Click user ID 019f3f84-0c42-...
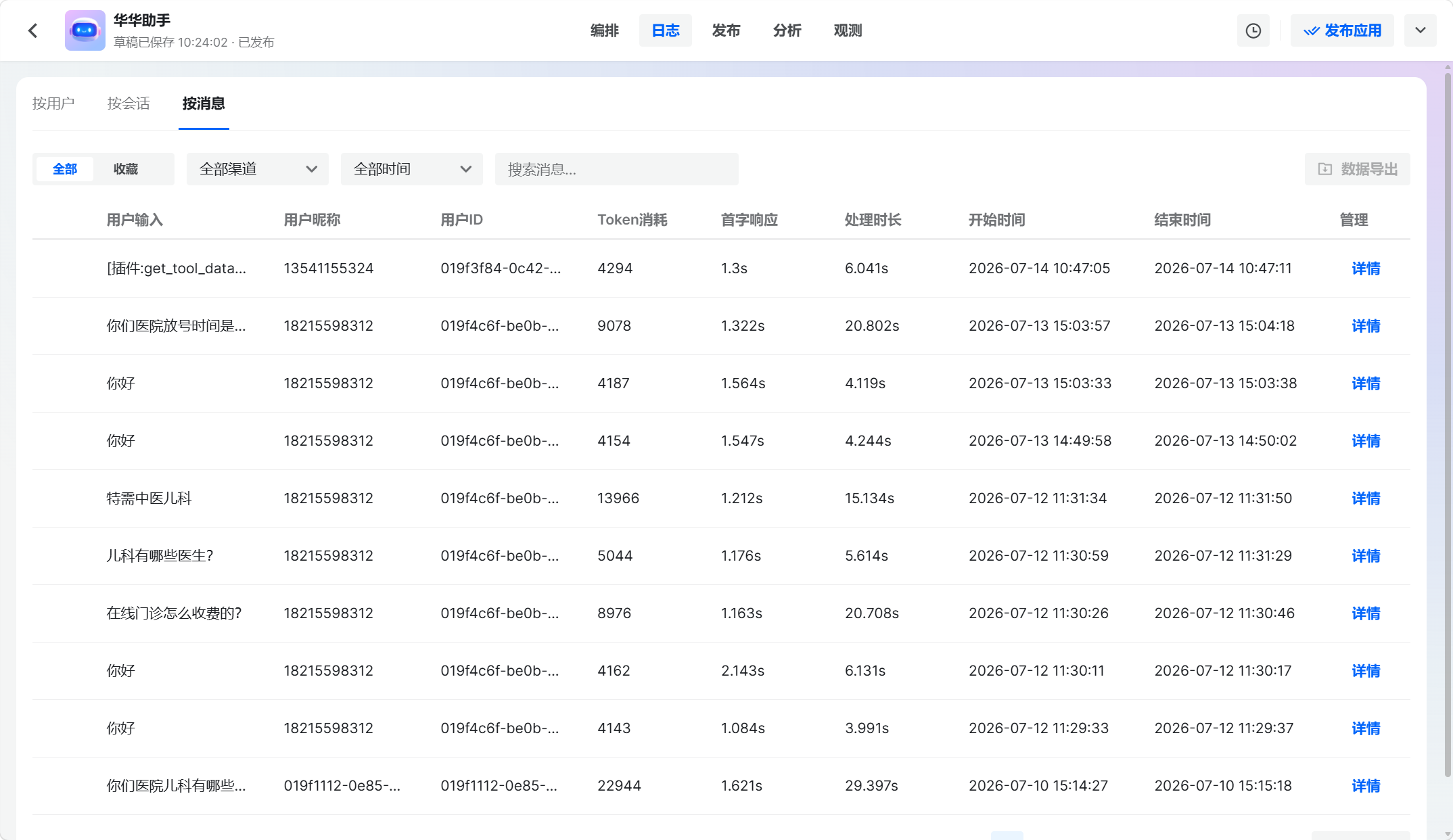This screenshot has width=1453, height=840. 501,269
